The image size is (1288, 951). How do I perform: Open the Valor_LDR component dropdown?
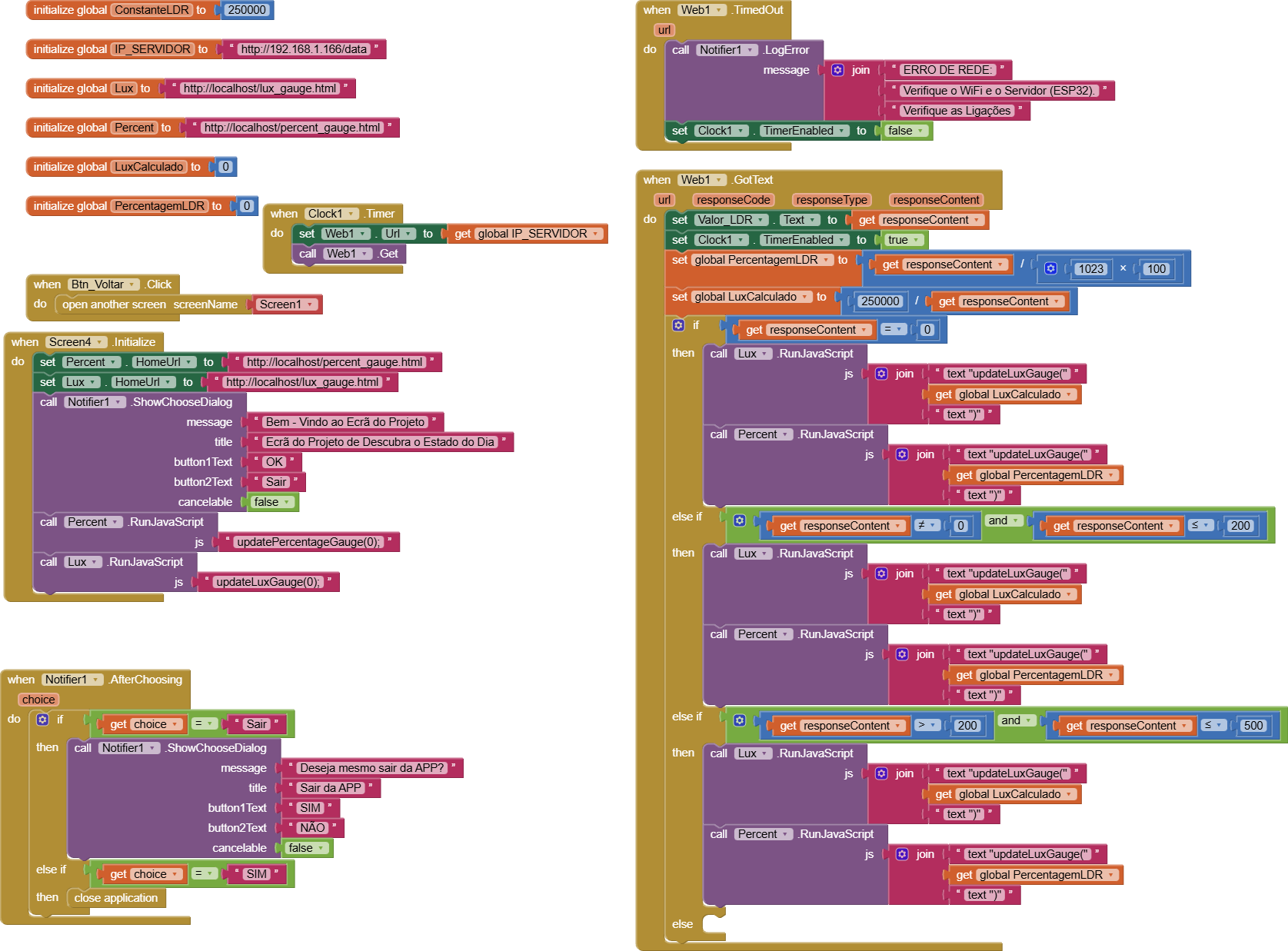pyautogui.click(x=731, y=220)
